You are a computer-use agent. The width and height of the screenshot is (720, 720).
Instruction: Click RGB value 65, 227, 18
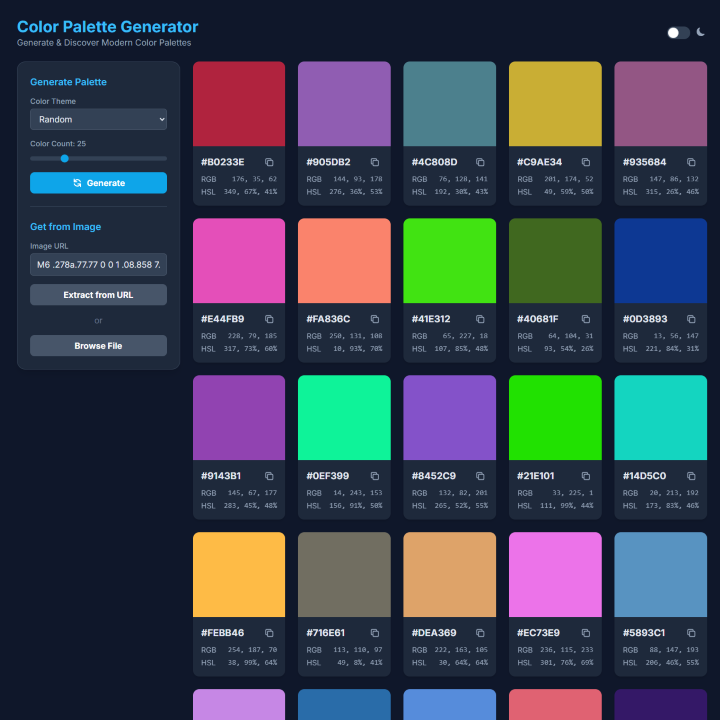tap(465, 336)
